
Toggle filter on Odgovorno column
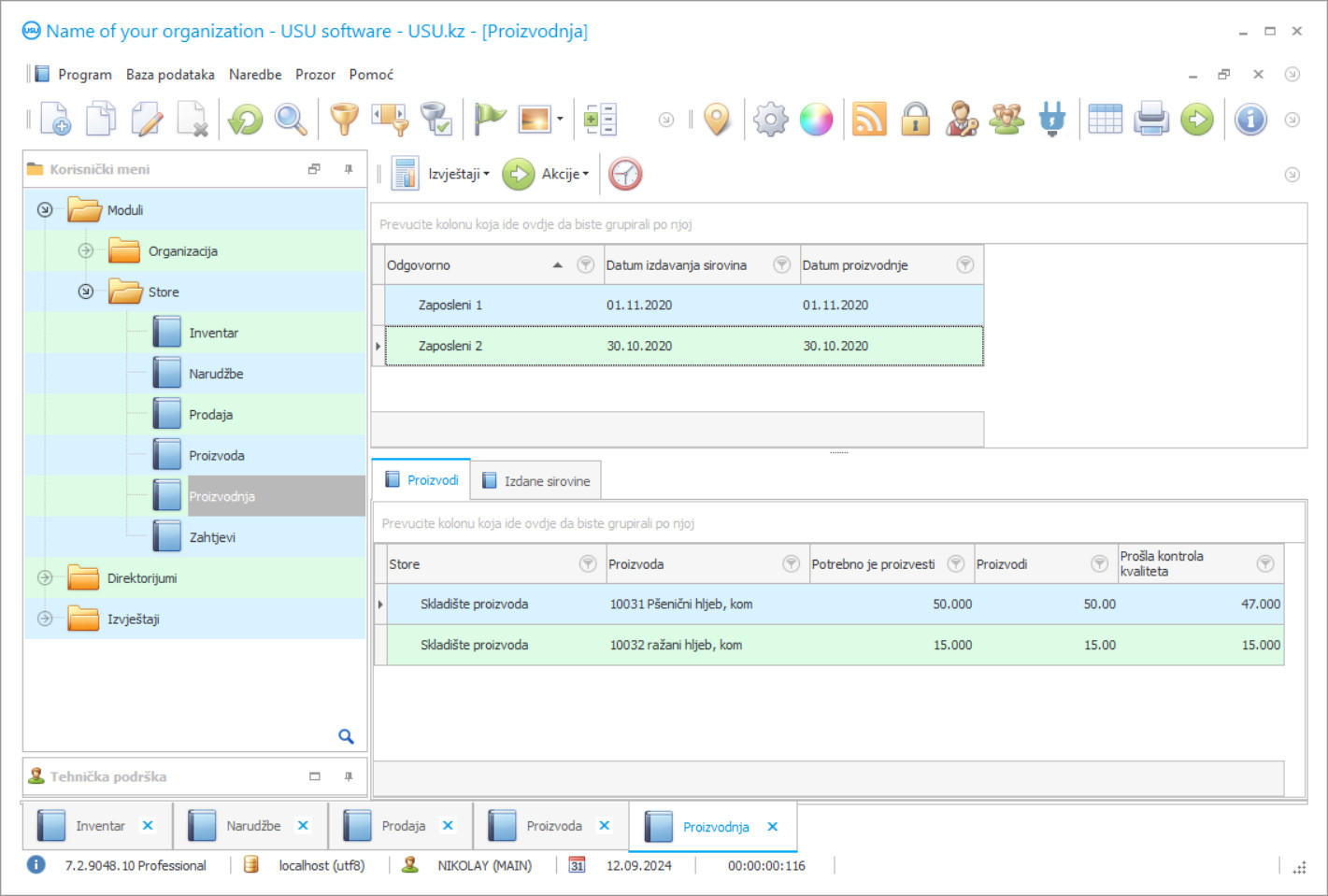[x=586, y=265]
